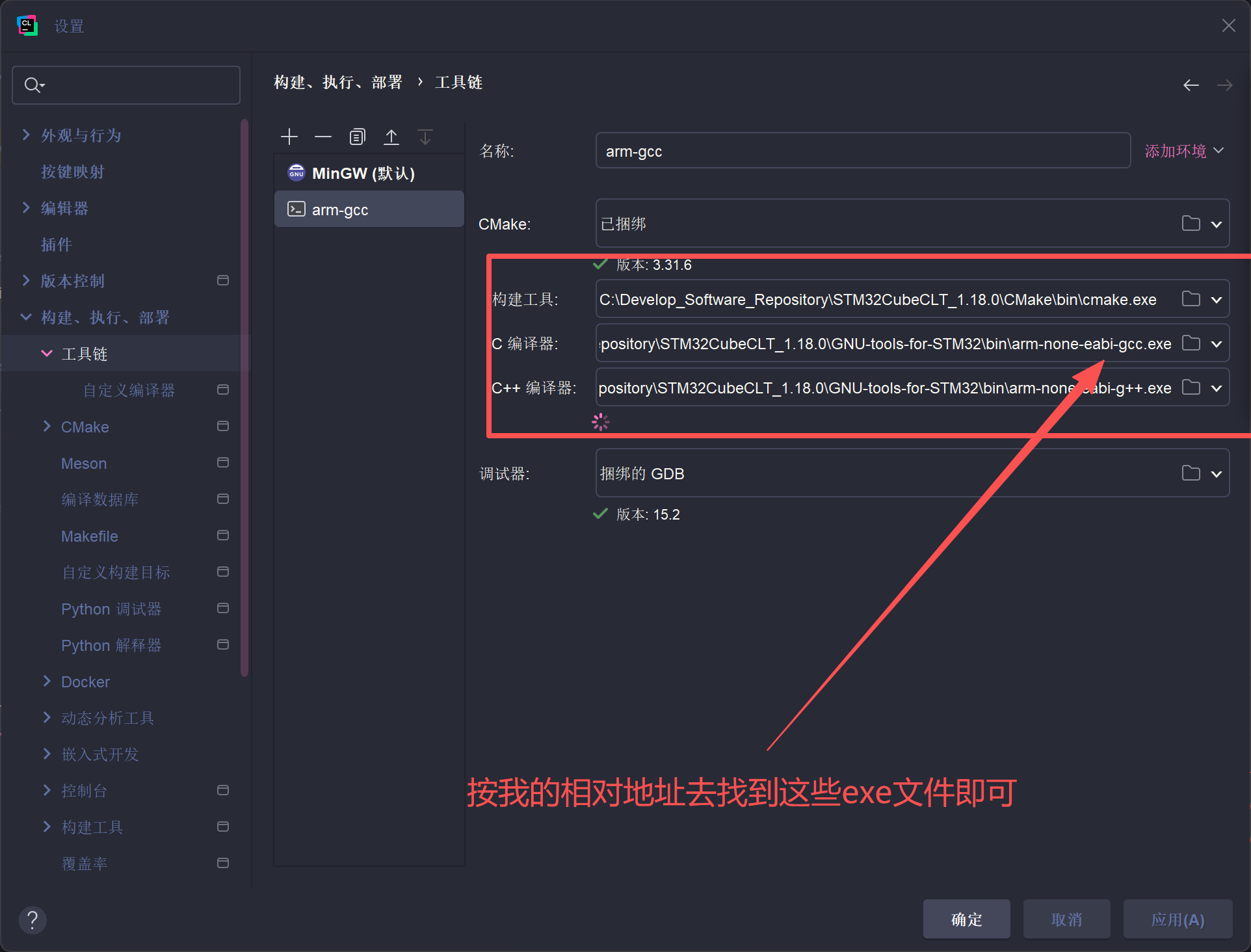
Task: Open the C++ 编译器 dropdown arrow
Action: point(1217,388)
